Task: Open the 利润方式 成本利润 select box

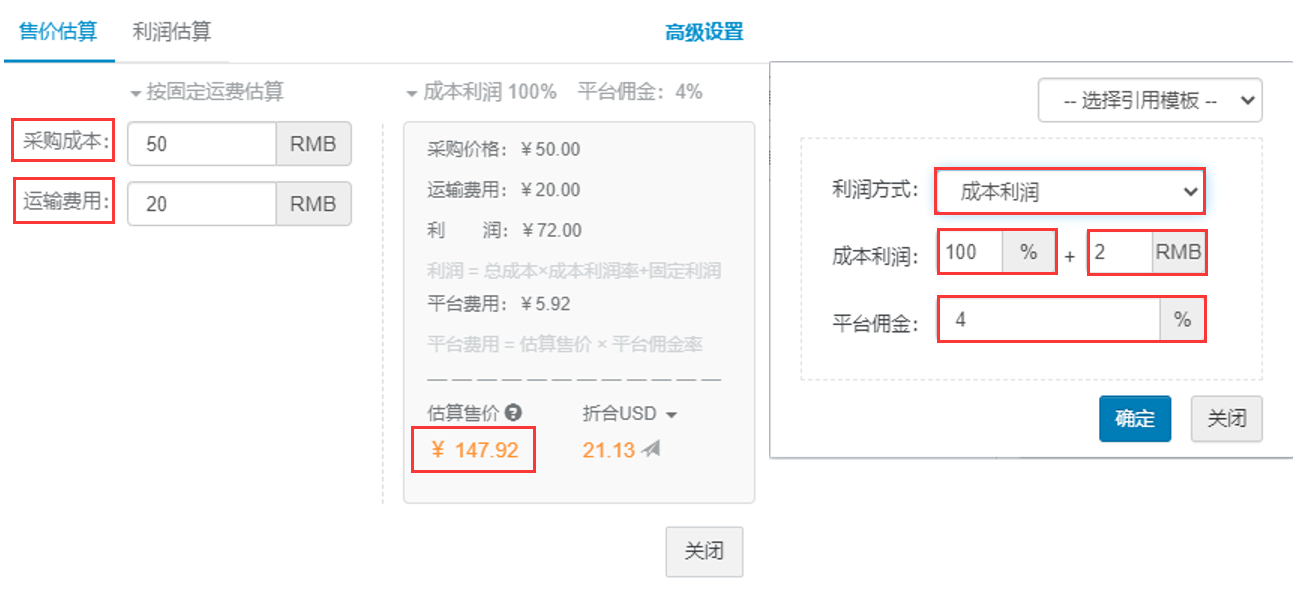Action: pyautogui.click(x=1070, y=191)
